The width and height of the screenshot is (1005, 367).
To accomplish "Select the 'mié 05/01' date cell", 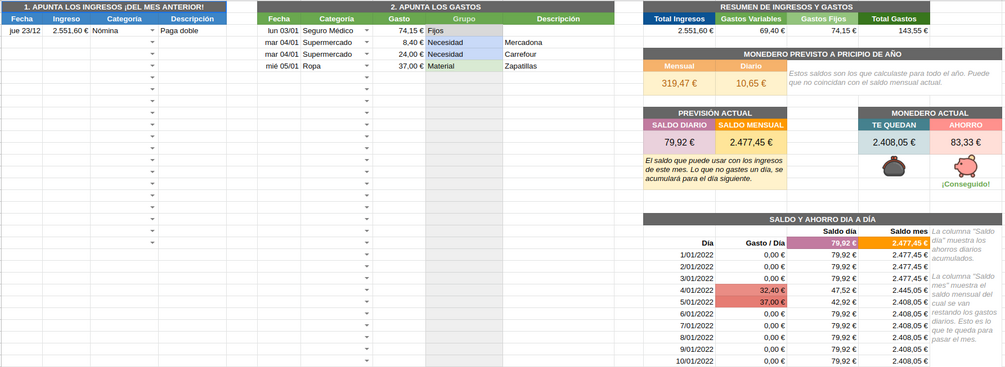I will point(279,66).
